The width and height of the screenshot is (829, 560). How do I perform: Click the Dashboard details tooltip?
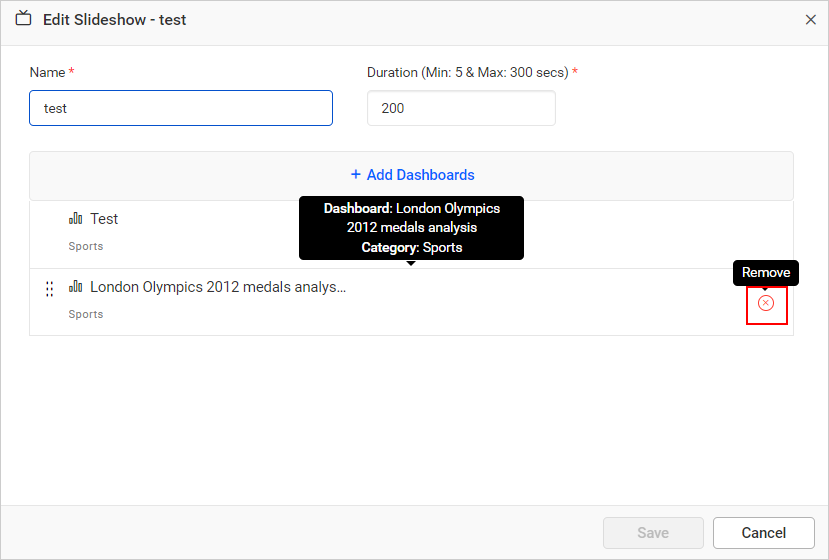pyautogui.click(x=411, y=227)
